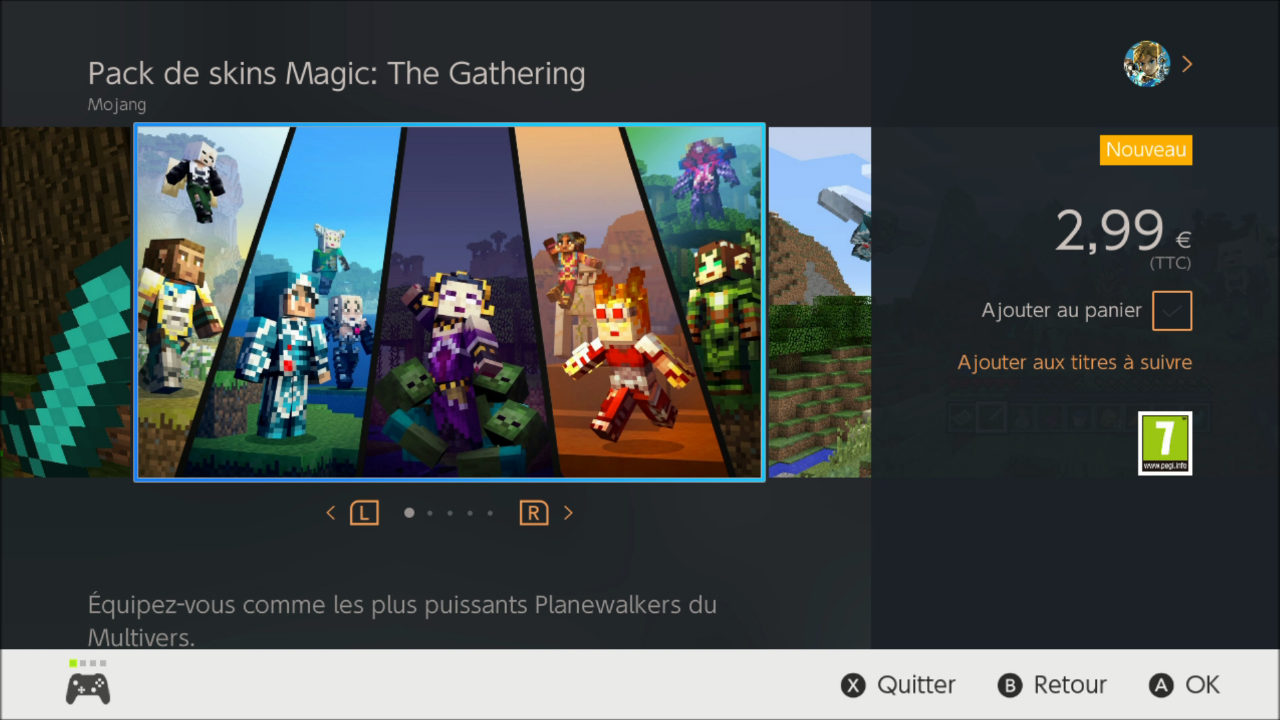Jump to the last carousel page dot
This screenshot has width=1280, height=720.
pos(490,513)
